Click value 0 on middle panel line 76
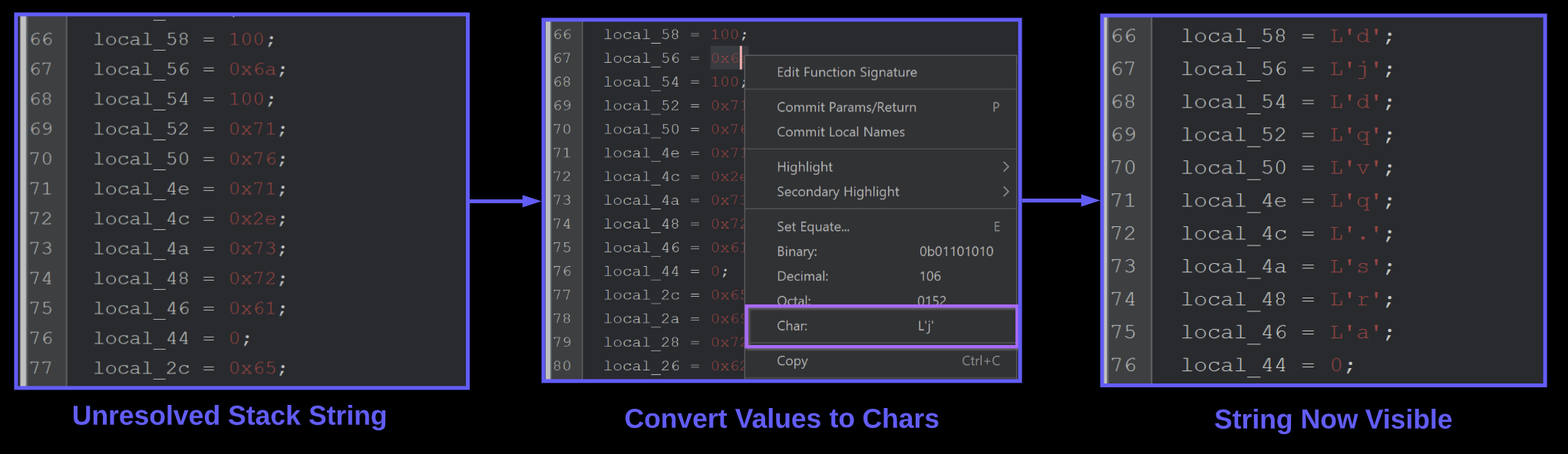This screenshot has width=1568, height=454. pos(715,271)
